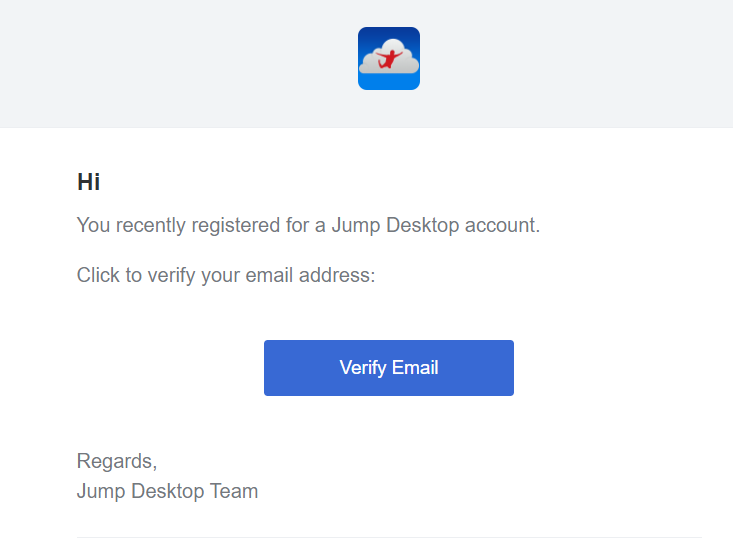Viewport: 733px width, 539px height.
Task: Click the word 'registered' in the message
Action: (236, 226)
